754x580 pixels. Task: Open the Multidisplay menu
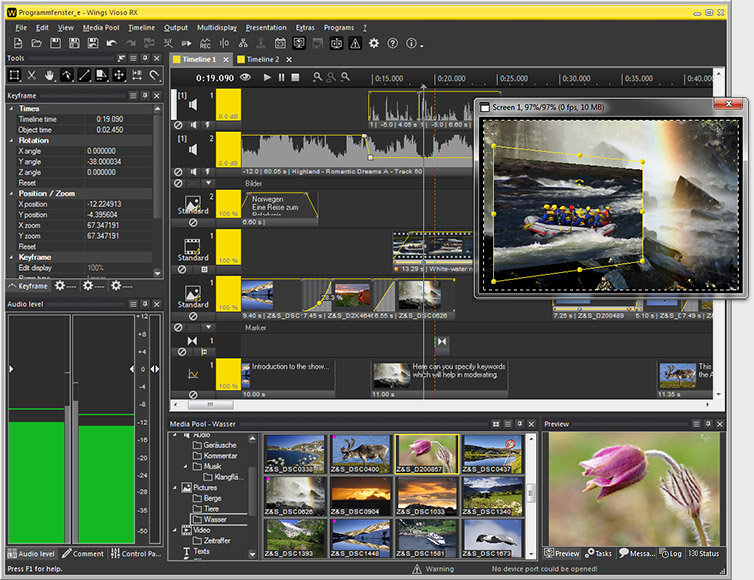click(216, 28)
